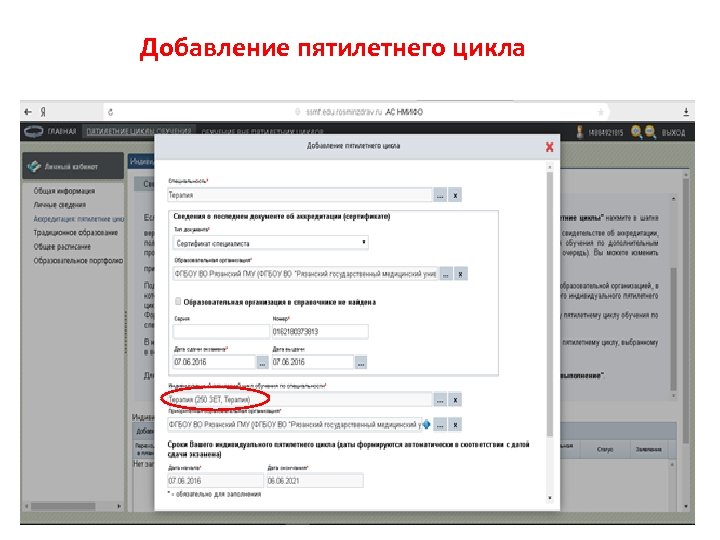Click the cycle start date field 07.06.2016
720x540 pixels.
pyautogui.click(x=215, y=481)
